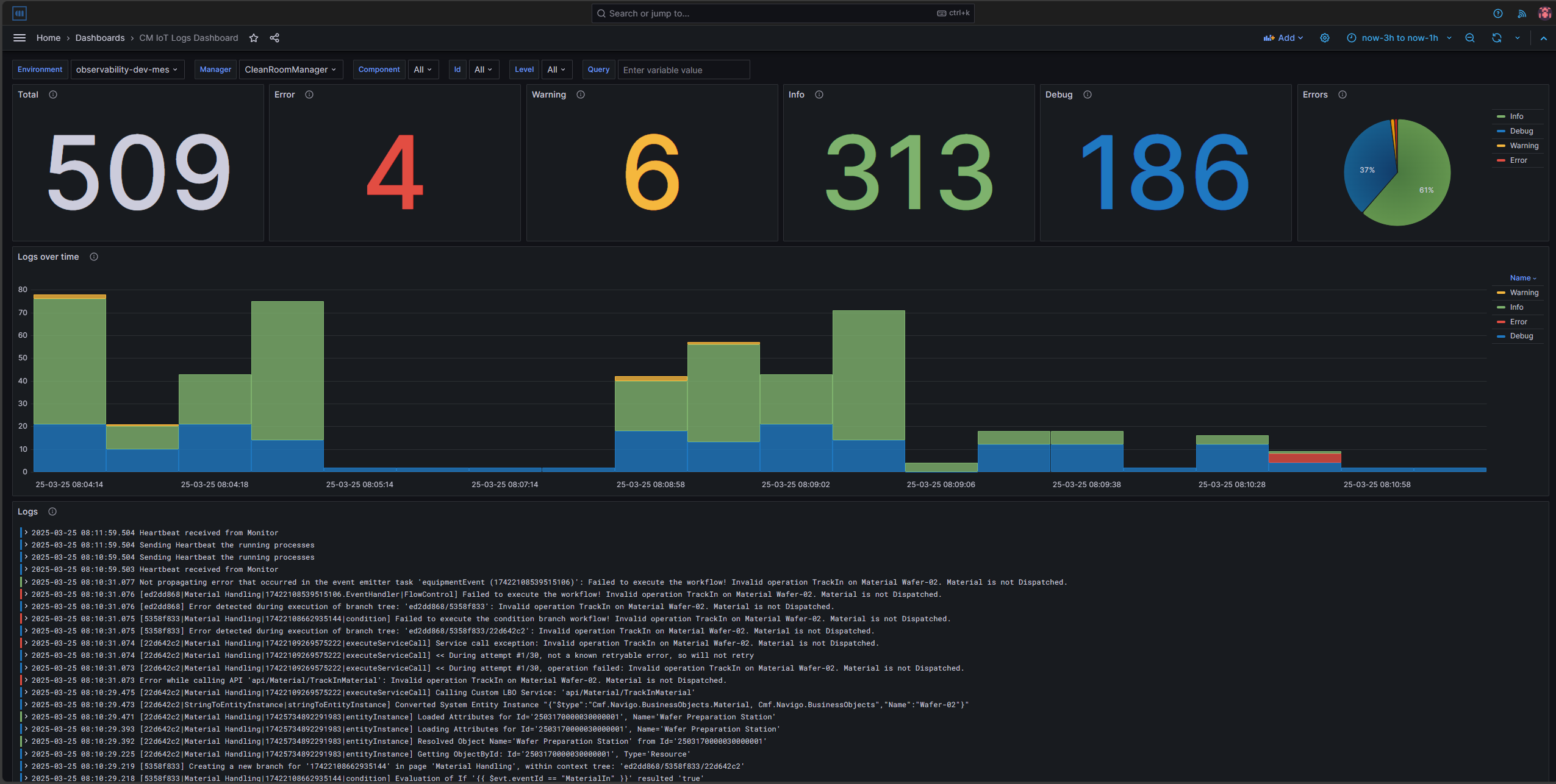Image resolution: width=1556 pixels, height=784 pixels.
Task: Open the auto-refresh interval chevron
Action: [1518, 37]
